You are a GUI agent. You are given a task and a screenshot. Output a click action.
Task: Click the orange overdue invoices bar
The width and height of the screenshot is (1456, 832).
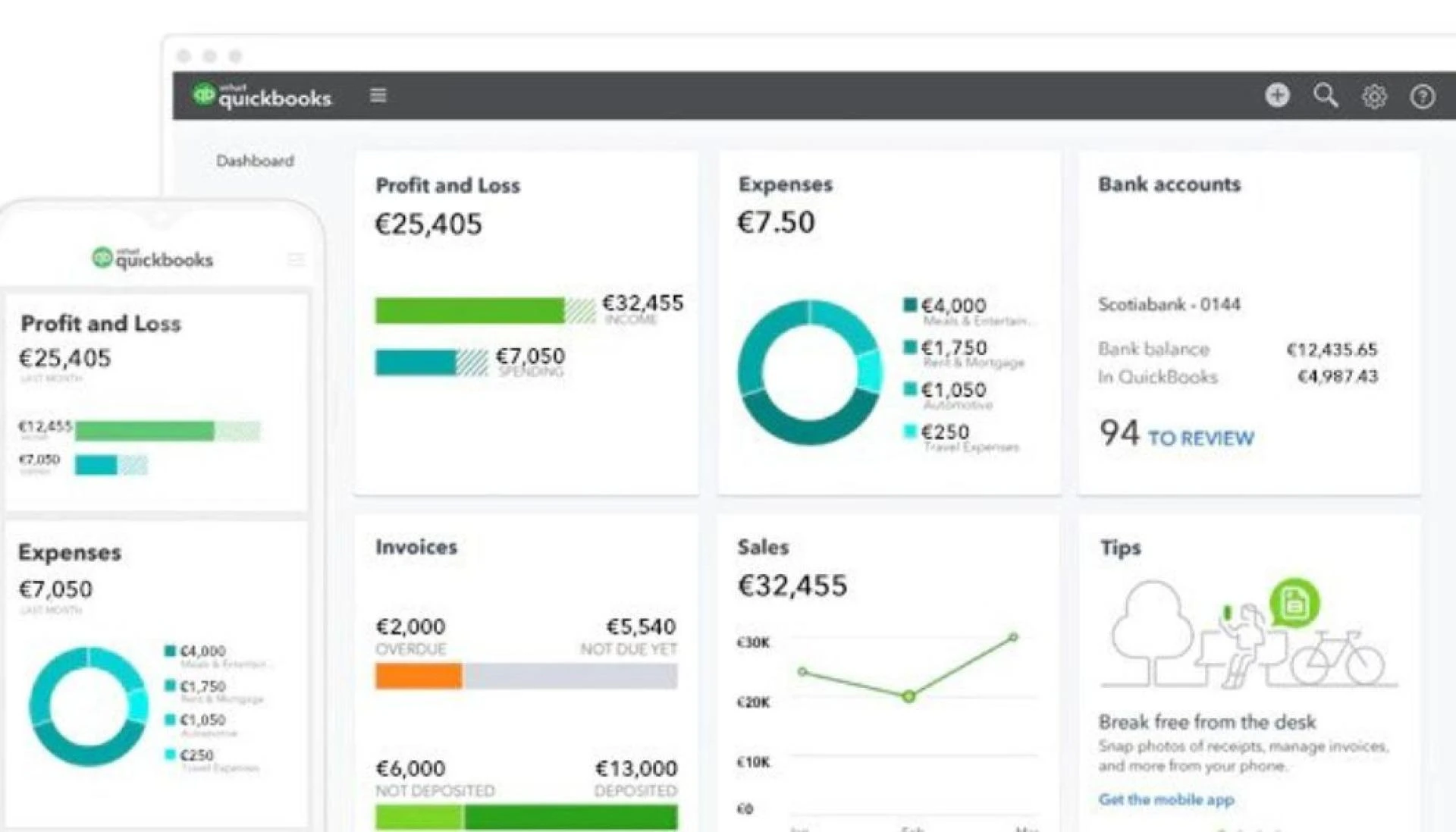(x=419, y=676)
